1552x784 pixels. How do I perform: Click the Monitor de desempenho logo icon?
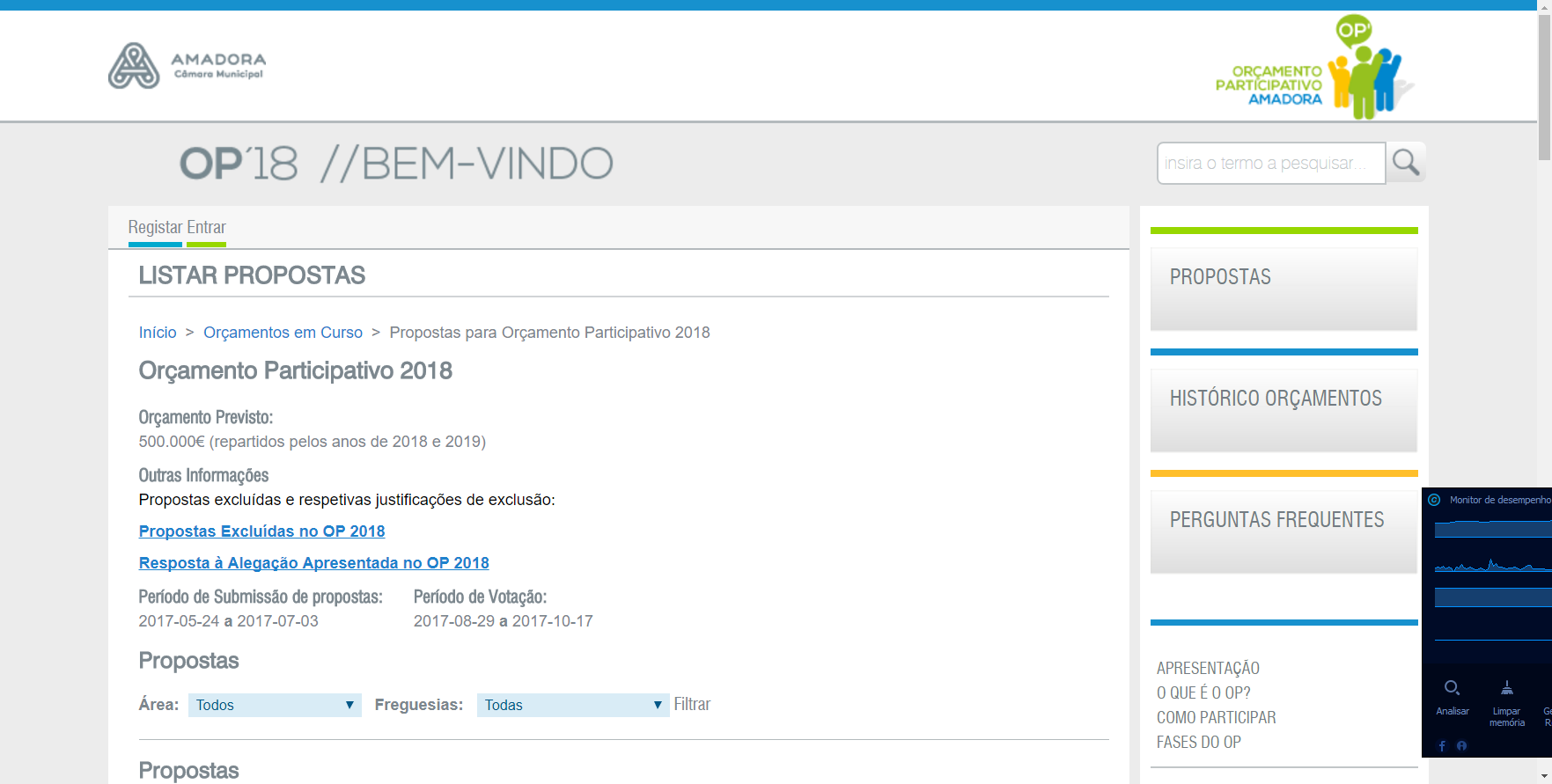click(x=1434, y=500)
